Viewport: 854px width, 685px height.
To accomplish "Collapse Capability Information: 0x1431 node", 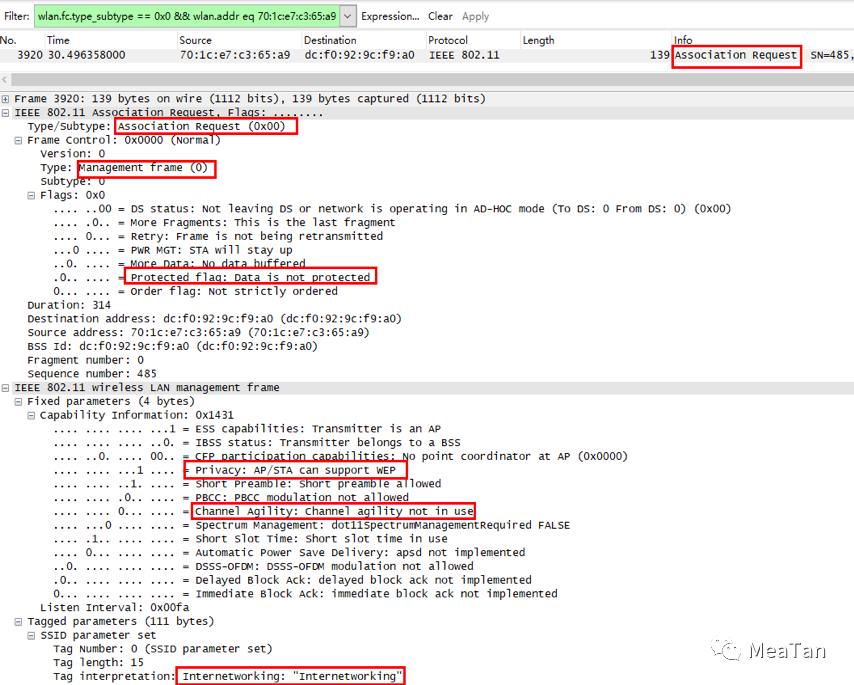I will [32, 415].
